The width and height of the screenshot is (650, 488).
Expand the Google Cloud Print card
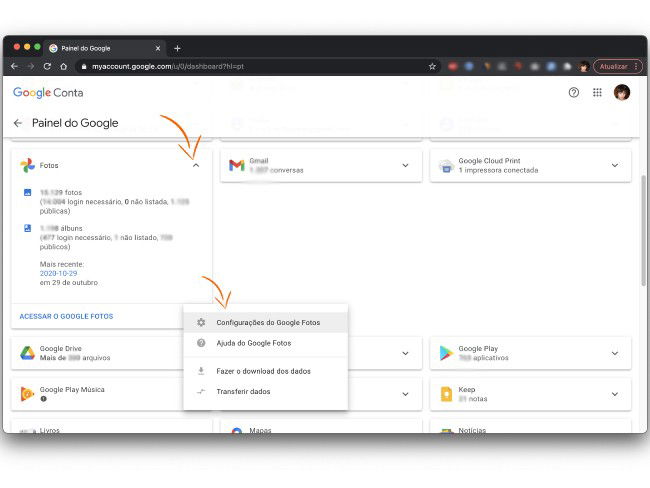pyautogui.click(x=615, y=165)
